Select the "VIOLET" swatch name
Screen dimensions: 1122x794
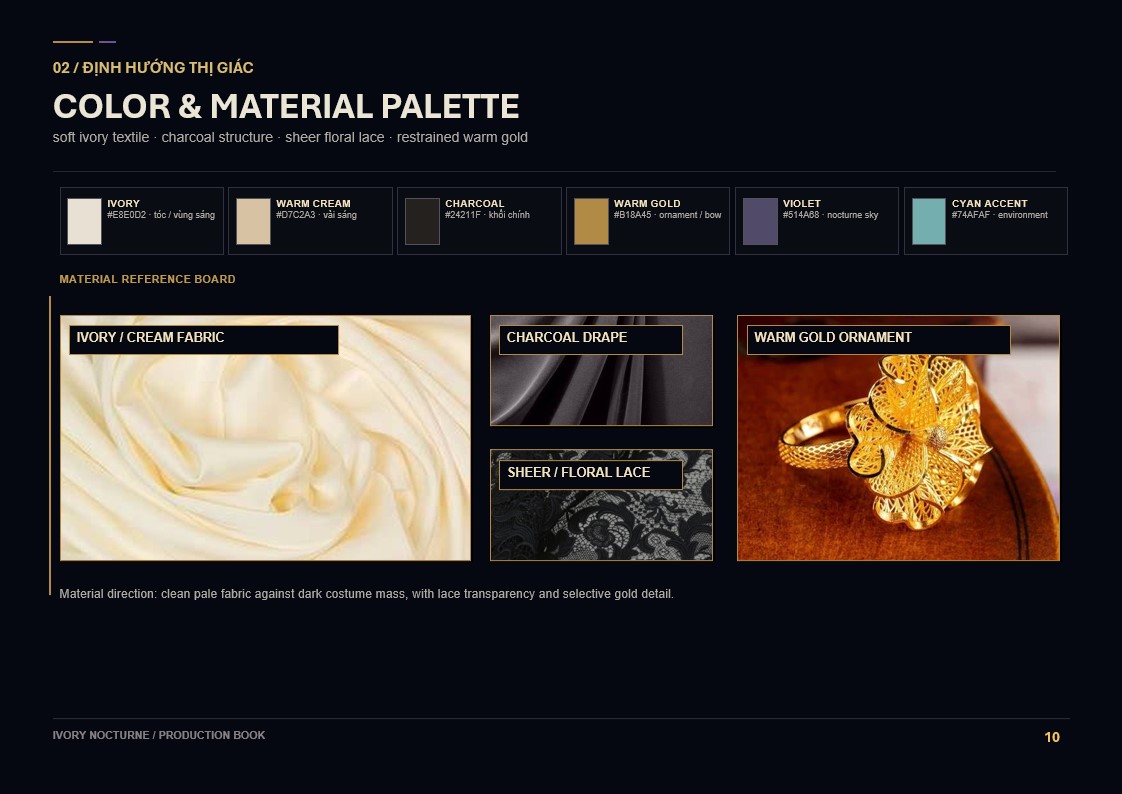tap(801, 204)
